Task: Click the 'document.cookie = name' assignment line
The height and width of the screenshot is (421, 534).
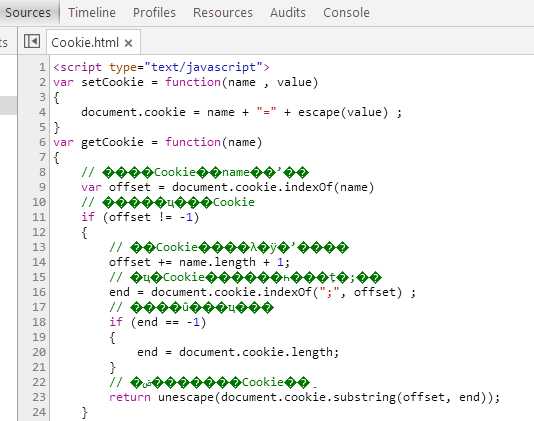Action: tap(241, 112)
